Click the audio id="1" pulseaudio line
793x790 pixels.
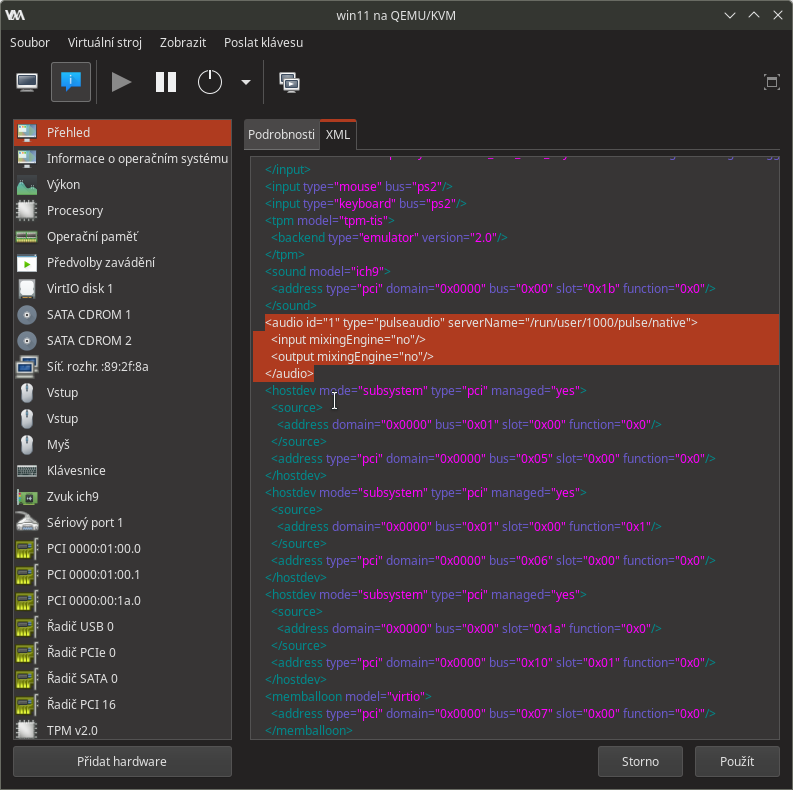tap(481, 323)
